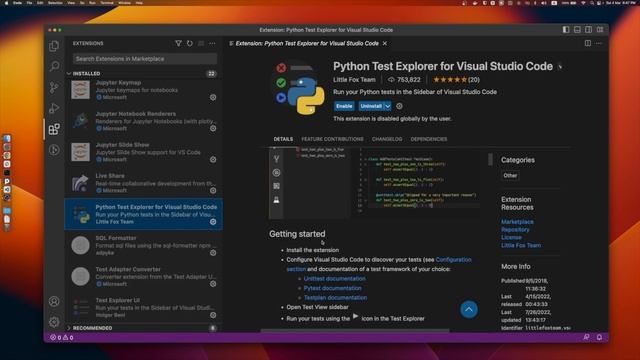The image size is (640, 360).
Task: Open the Uninstall dropdown arrow
Action: coord(388,106)
